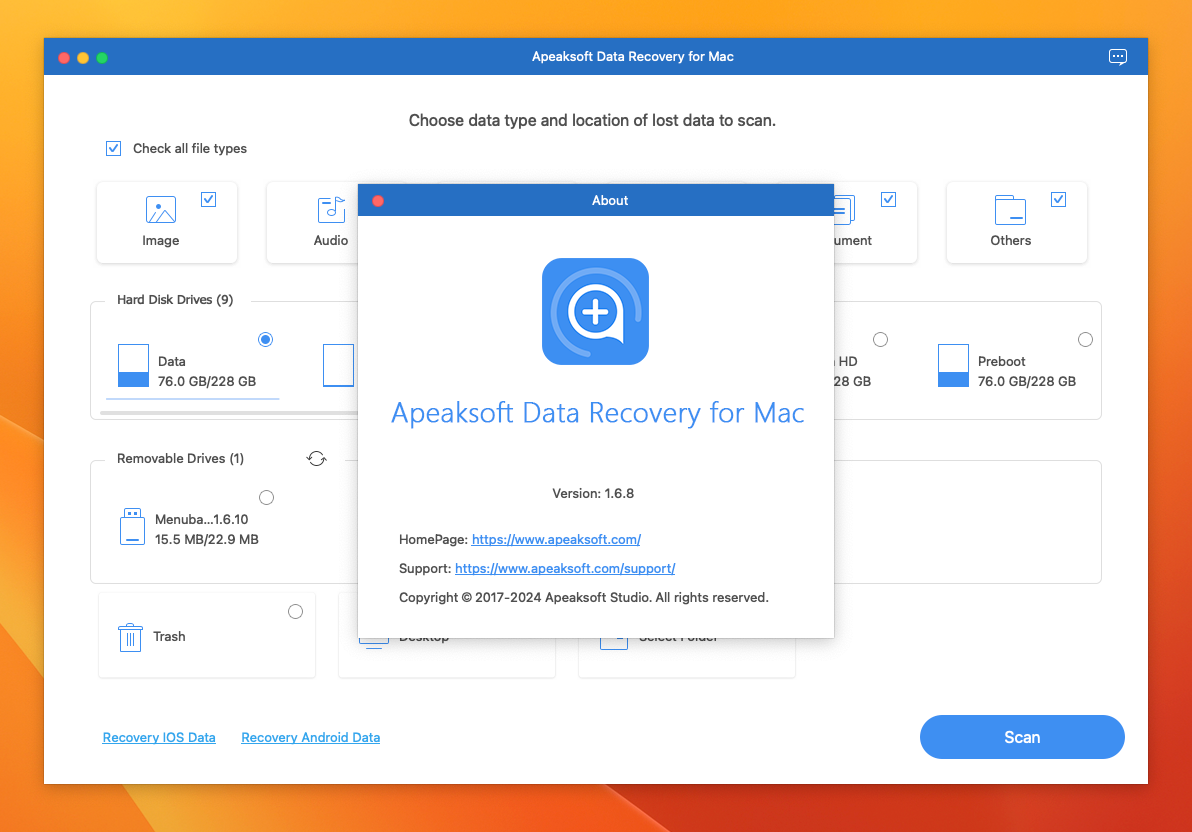
Task: Open Recovery Android Data
Action: click(310, 737)
